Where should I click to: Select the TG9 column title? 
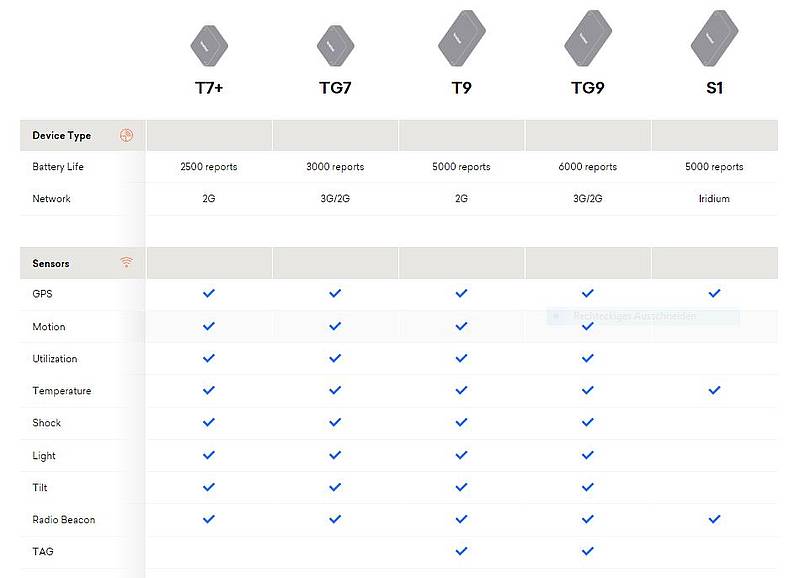pos(587,88)
